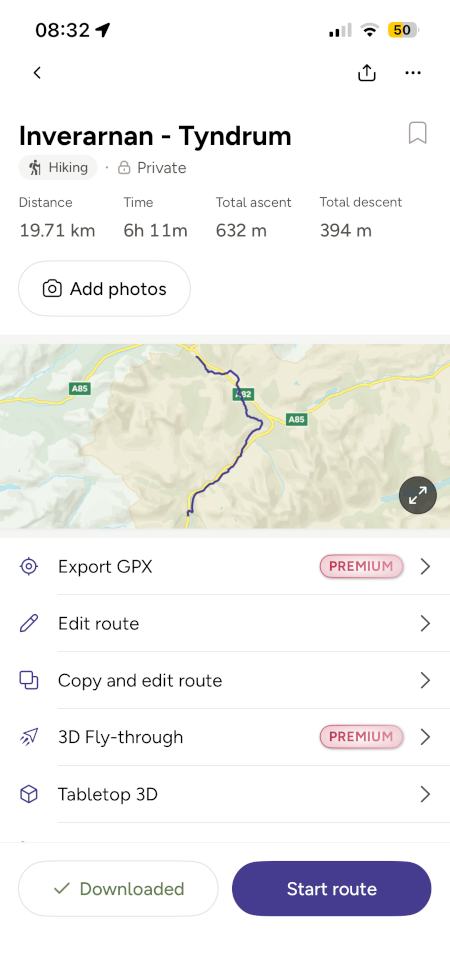
Task: Tap the back arrow icon
Action: [x=37, y=73]
